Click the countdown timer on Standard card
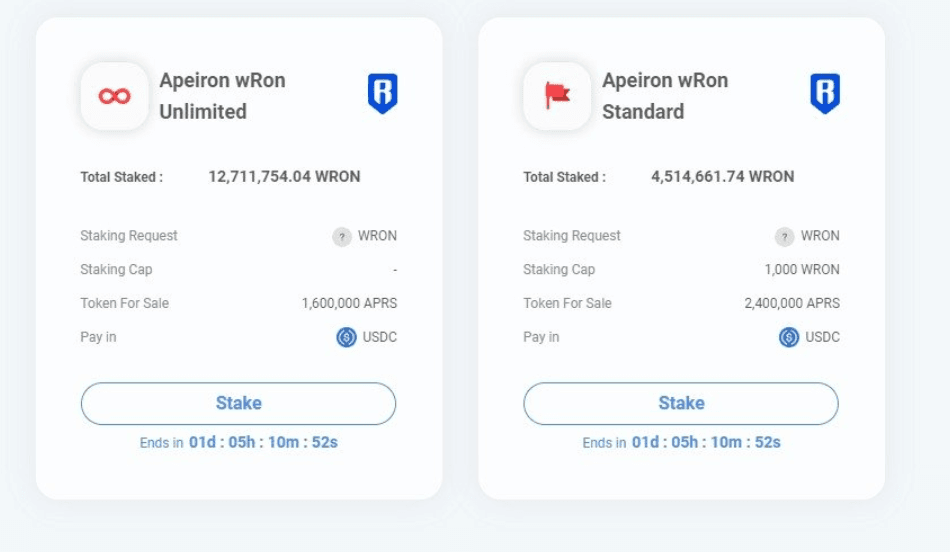Image resolution: width=950 pixels, height=552 pixels. tap(706, 442)
